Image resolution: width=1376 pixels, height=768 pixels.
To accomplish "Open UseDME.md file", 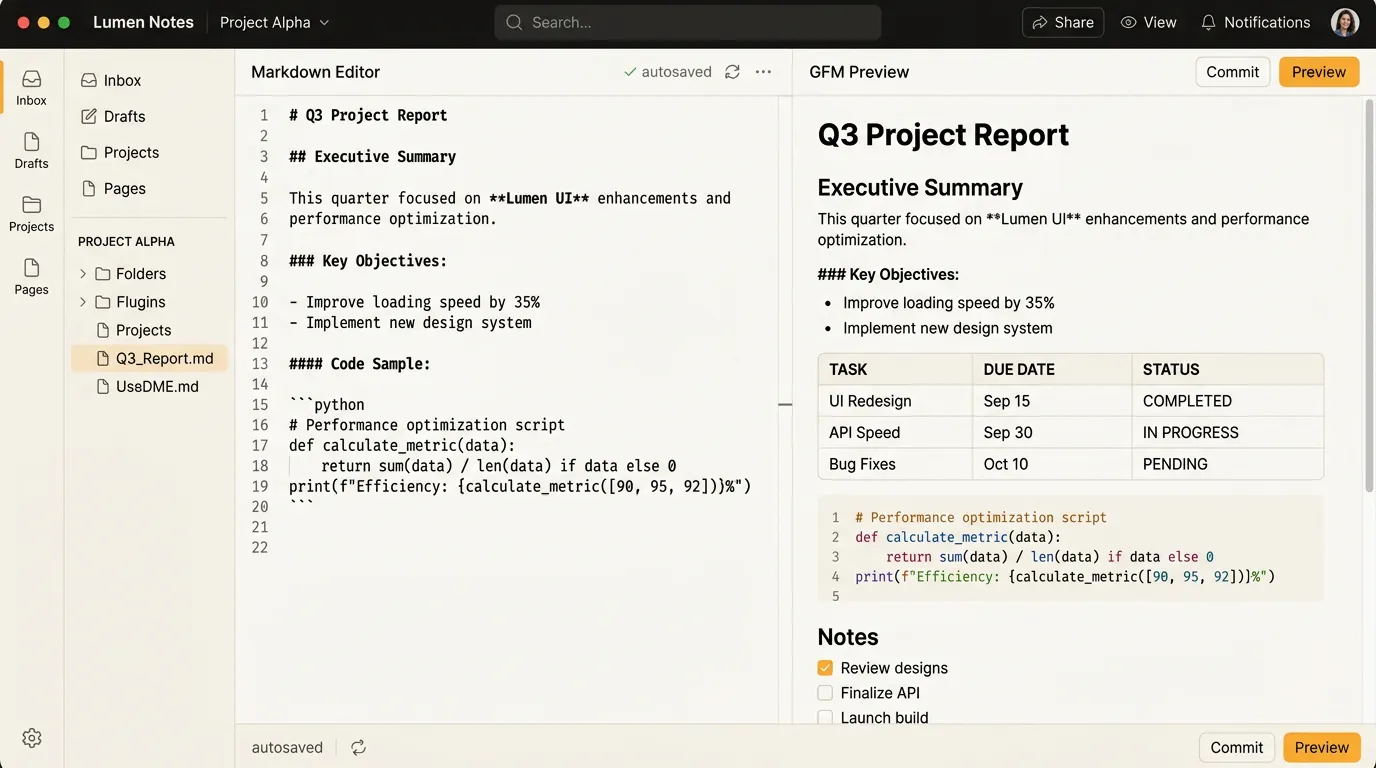I will coord(150,386).
